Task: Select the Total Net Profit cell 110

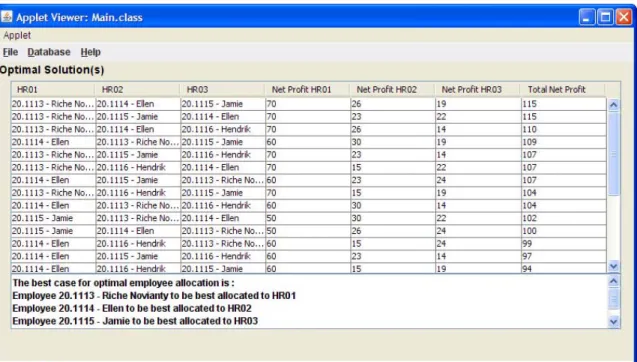Action: coord(563,129)
